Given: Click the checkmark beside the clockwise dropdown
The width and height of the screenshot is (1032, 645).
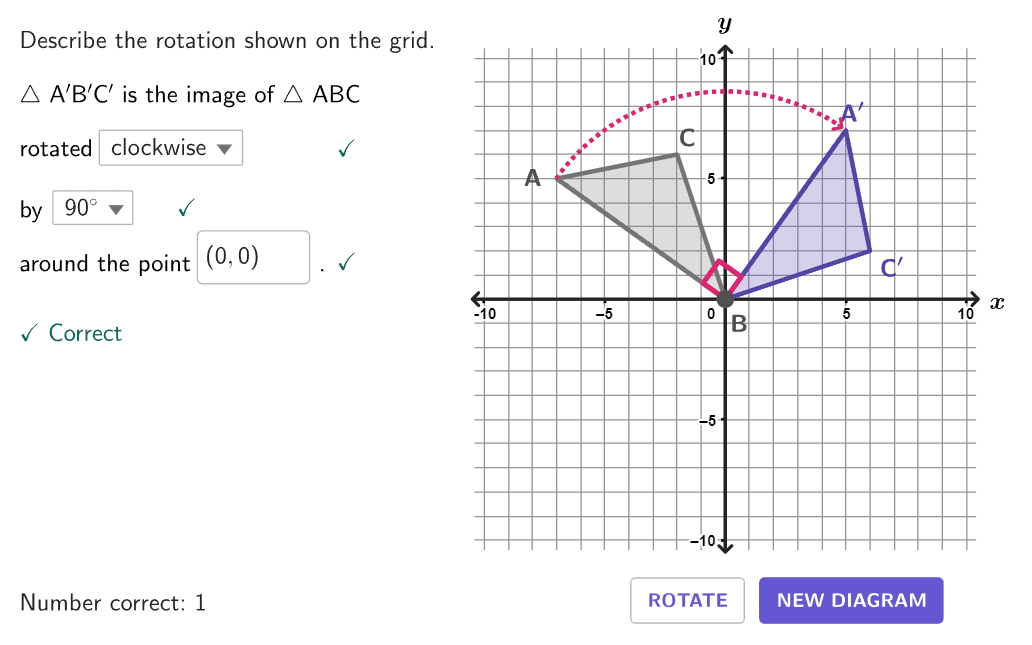Looking at the screenshot, I should pyautogui.click(x=345, y=149).
